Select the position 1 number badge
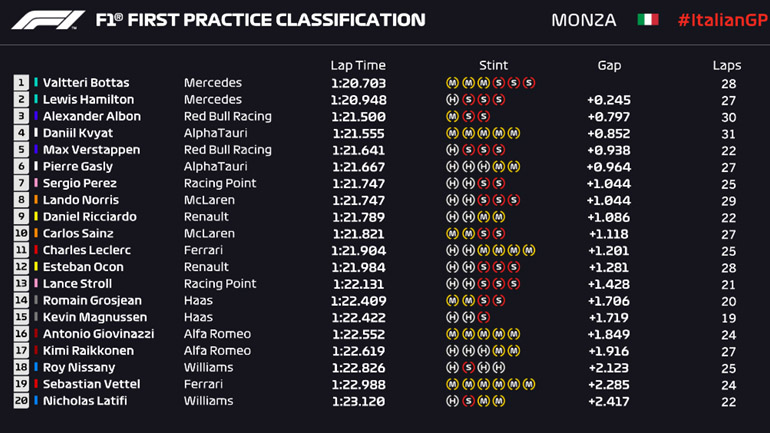The height and width of the screenshot is (433, 770). point(21,83)
